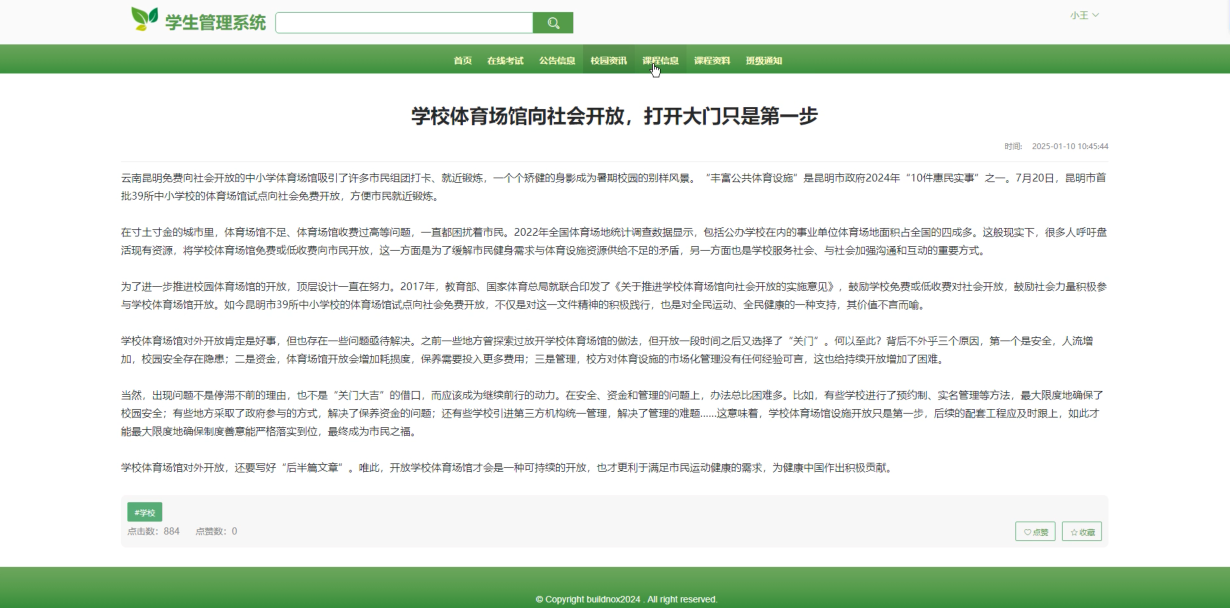The height and width of the screenshot is (608, 1230).
Task: Open 公告信息 menu item
Action: point(557,60)
